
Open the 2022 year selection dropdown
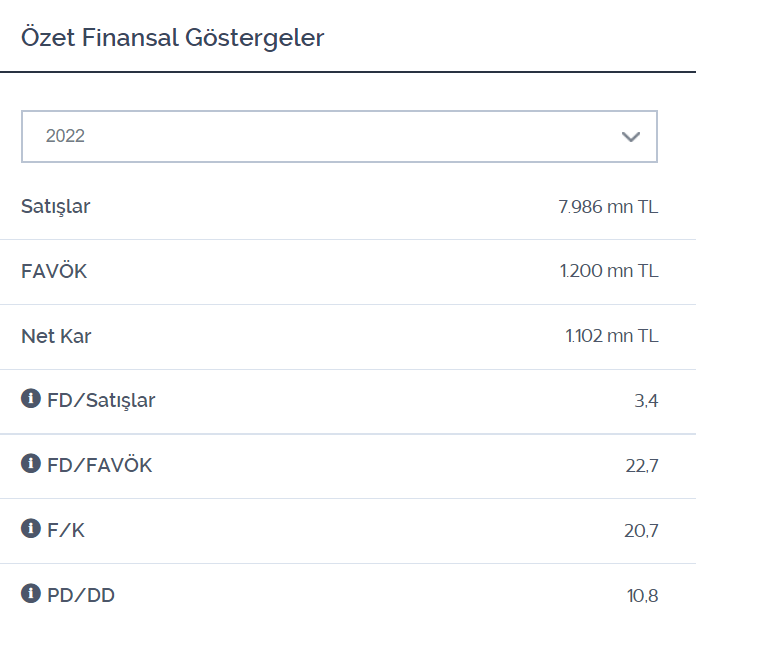point(339,136)
